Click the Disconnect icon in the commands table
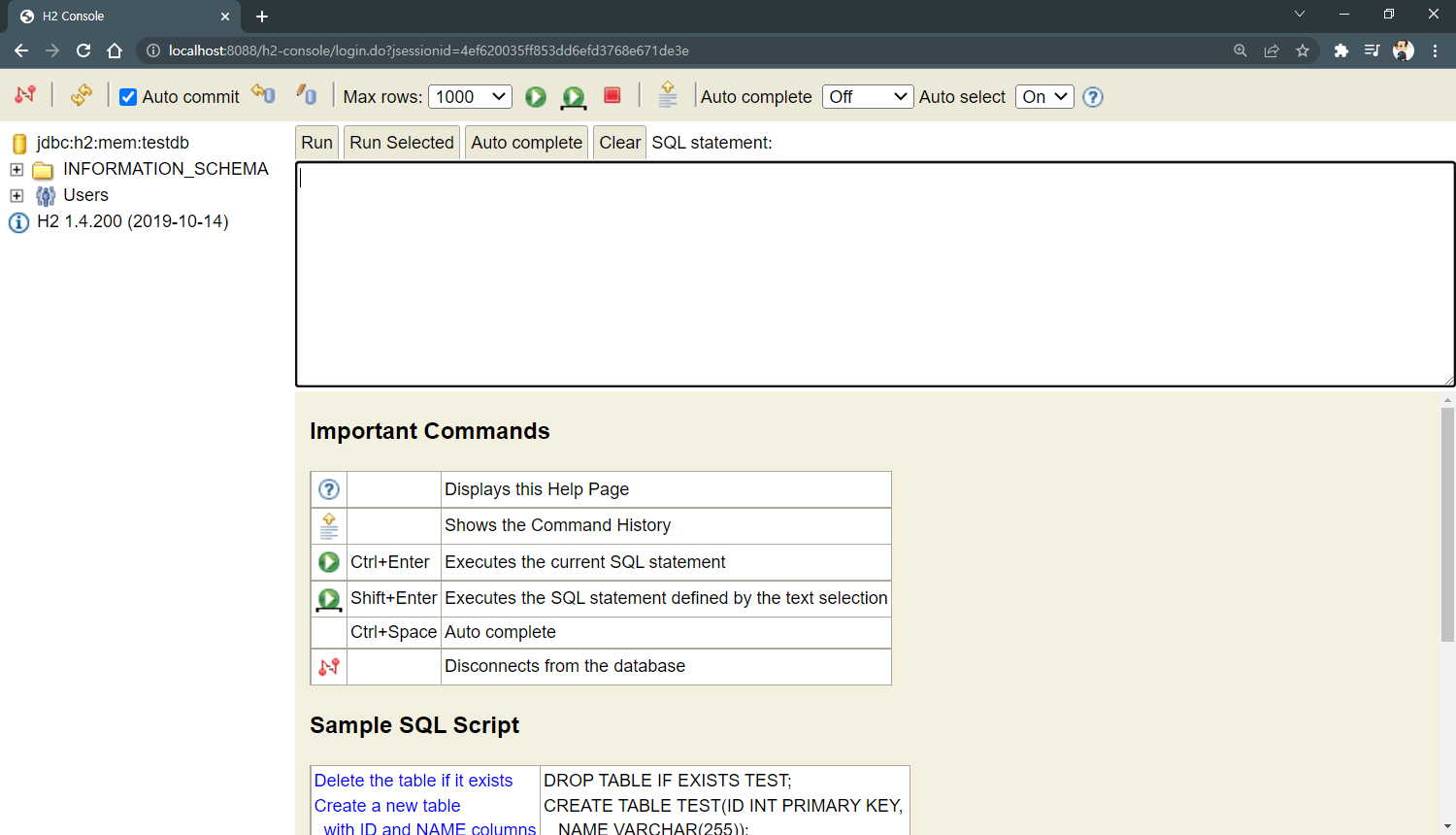Image resolution: width=1456 pixels, height=835 pixels. 329,667
